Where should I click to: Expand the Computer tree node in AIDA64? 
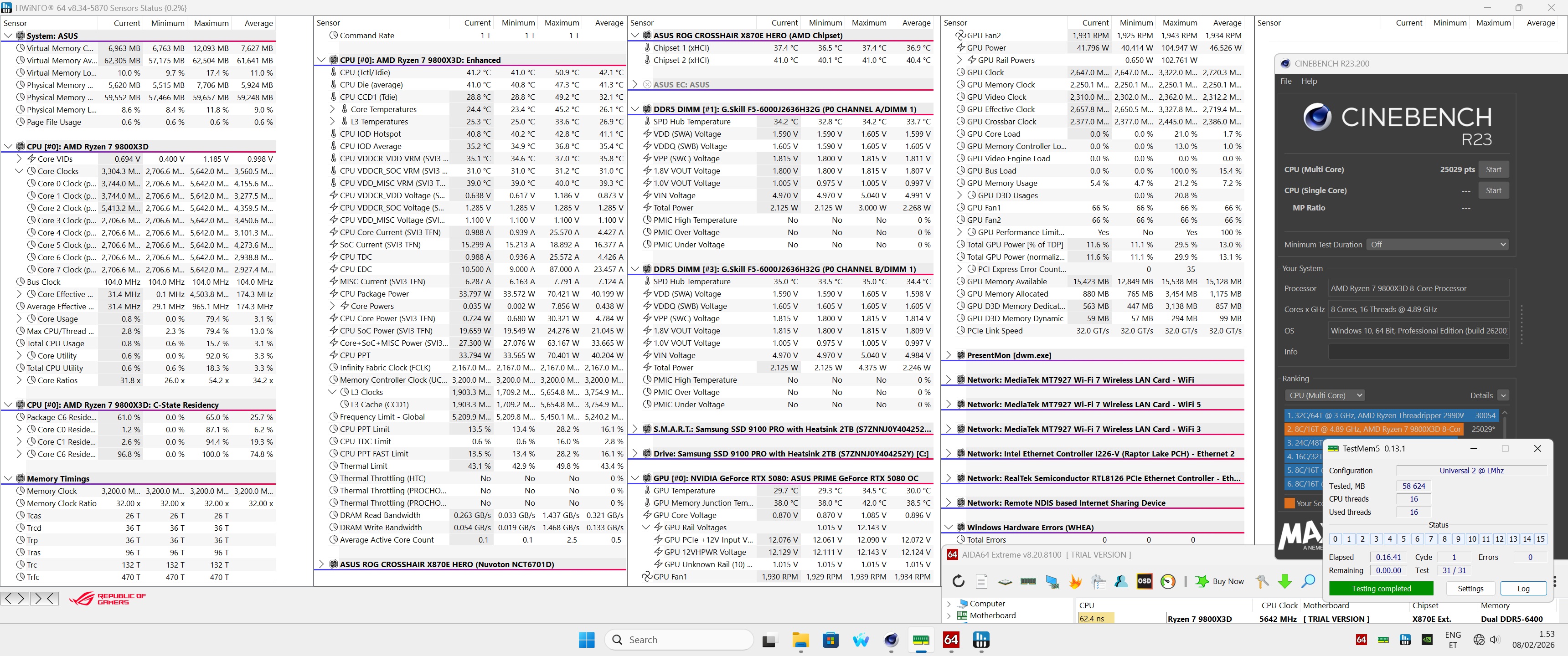tap(949, 604)
